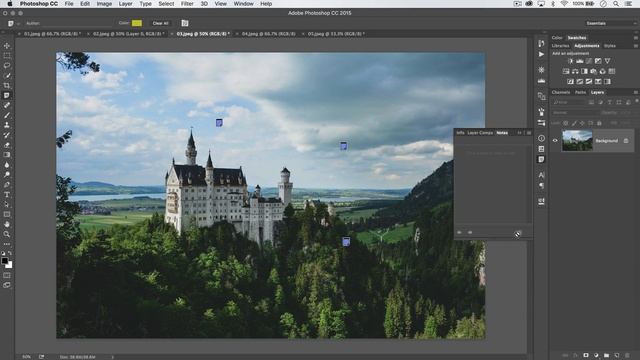Toggle filter for type layers

[610, 102]
